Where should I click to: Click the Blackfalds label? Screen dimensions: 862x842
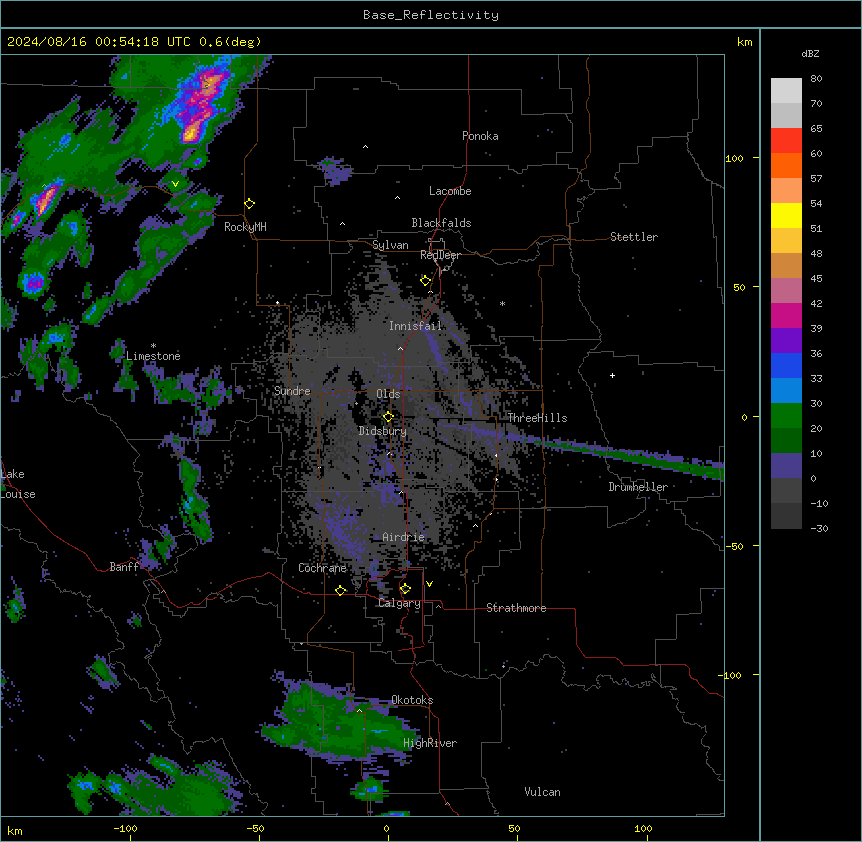click(x=441, y=223)
